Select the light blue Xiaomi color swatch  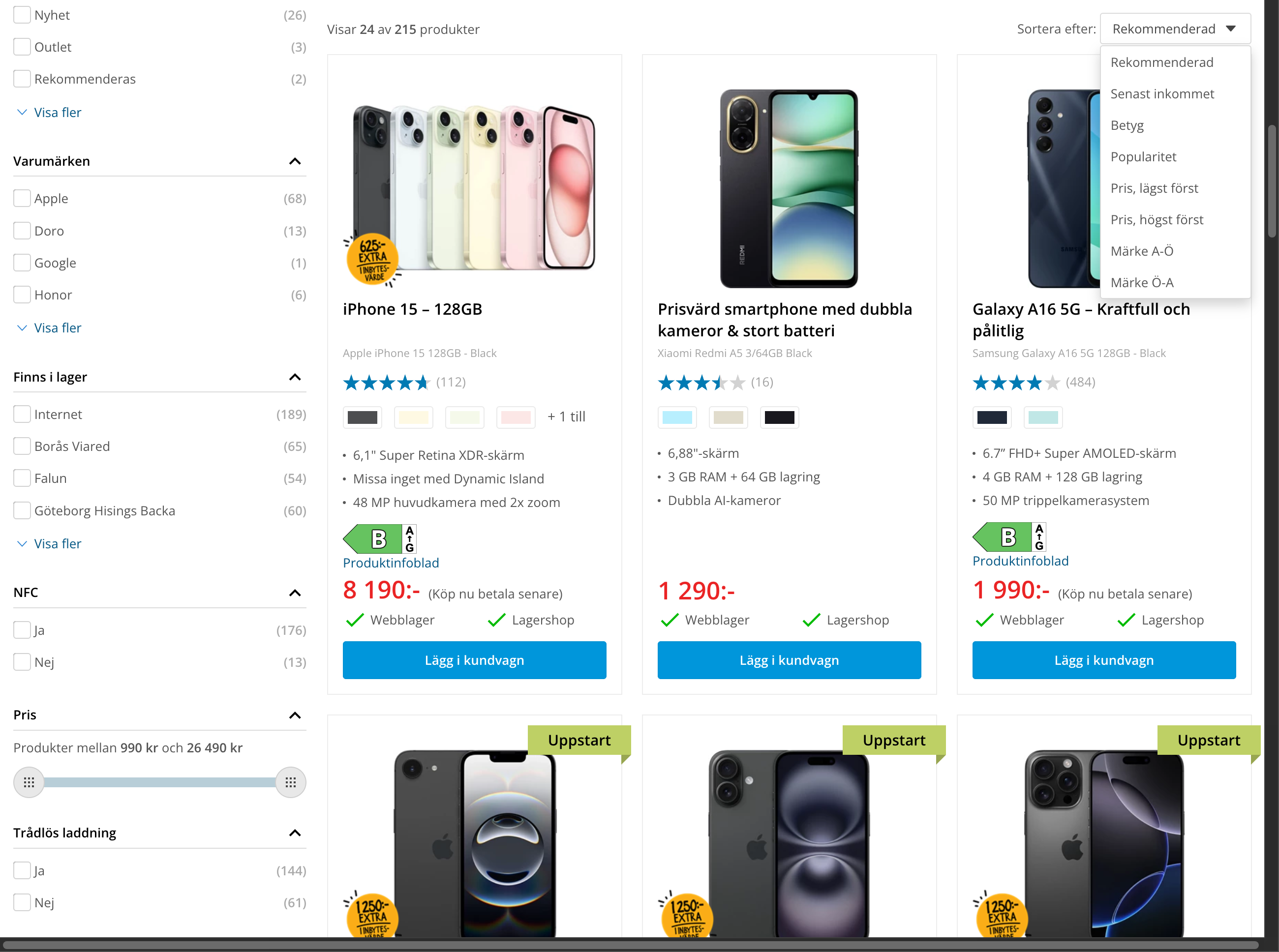677,417
